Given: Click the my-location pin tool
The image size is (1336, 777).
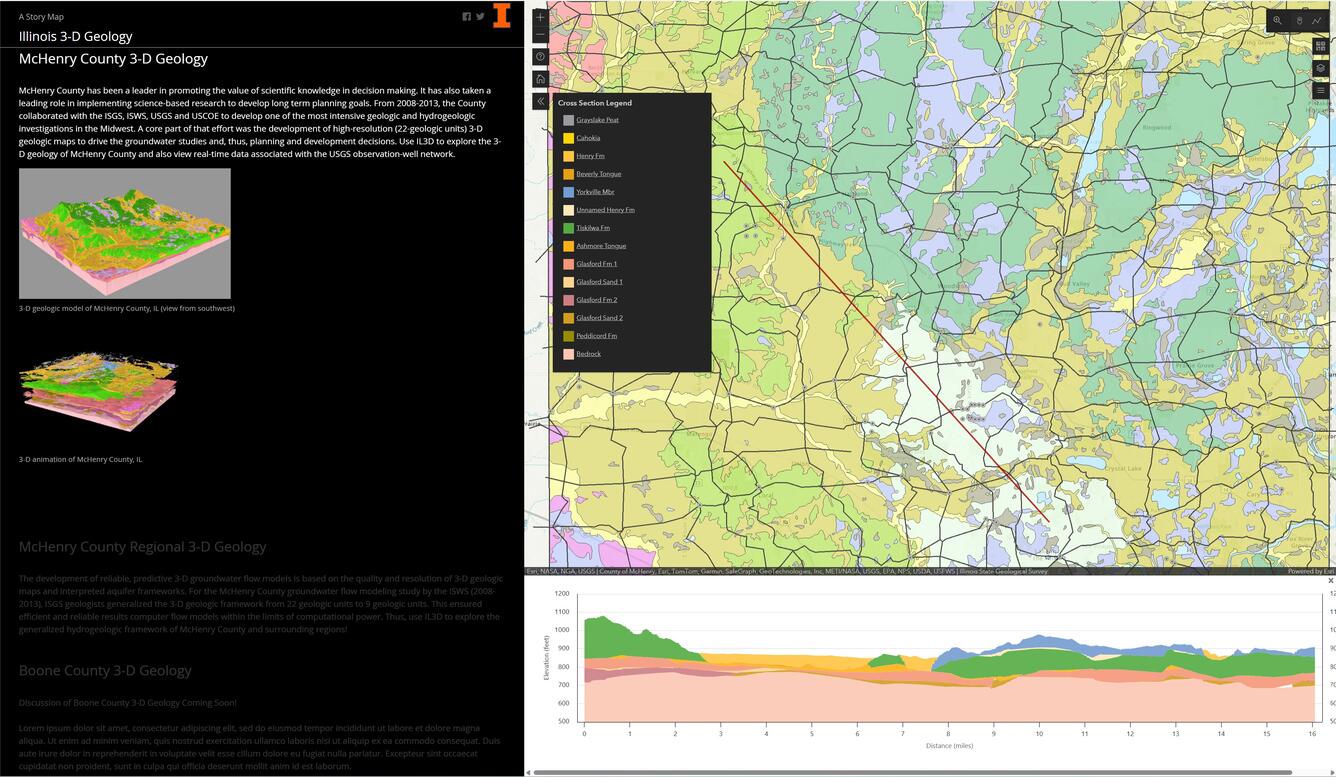Looking at the screenshot, I should click(x=1299, y=20).
